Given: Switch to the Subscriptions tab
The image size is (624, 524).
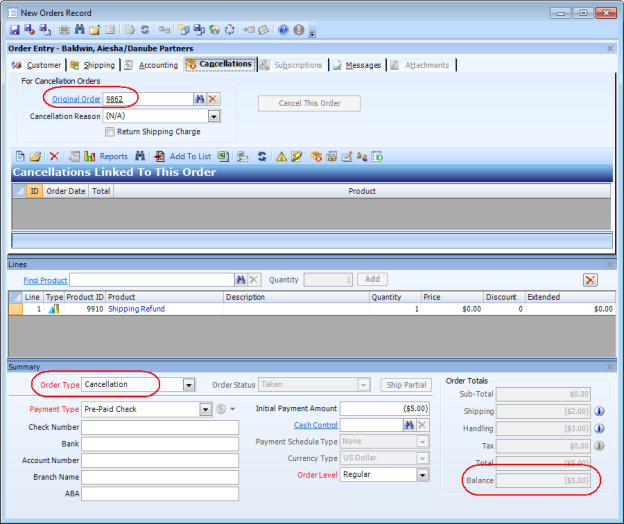Looking at the screenshot, I should [292, 65].
